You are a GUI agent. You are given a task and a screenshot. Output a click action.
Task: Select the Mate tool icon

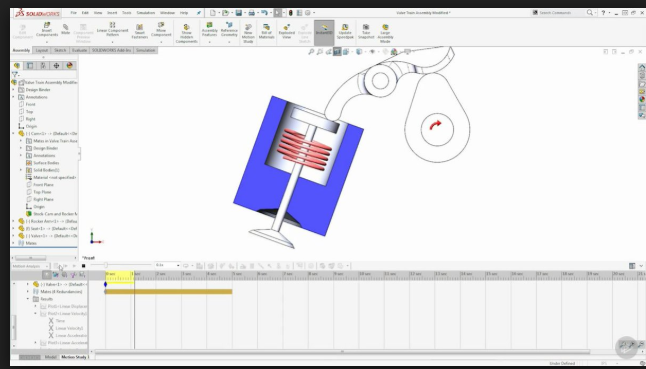[x=66, y=29]
